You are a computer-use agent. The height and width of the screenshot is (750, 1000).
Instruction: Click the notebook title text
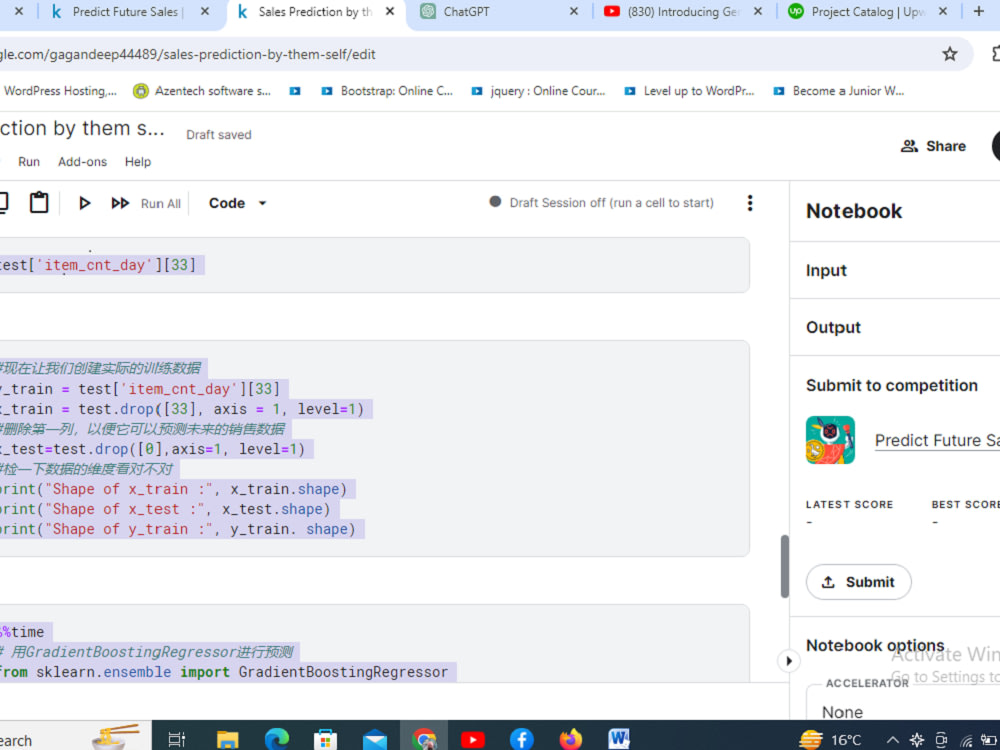click(x=82, y=128)
